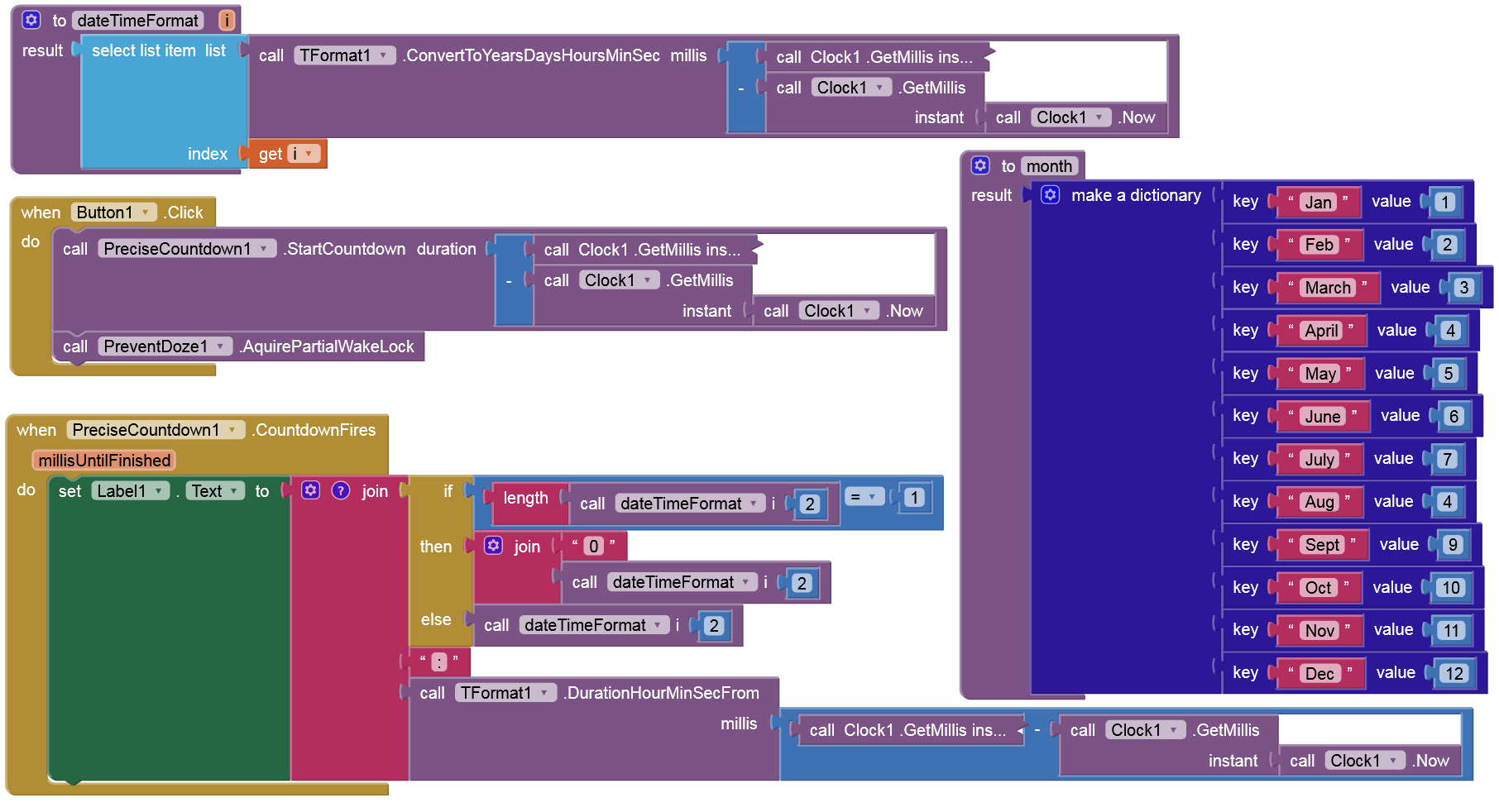Open the dateTimeFormat procedure mutator gear
The width and height of the screenshot is (1499, 812).
point(31,20)
